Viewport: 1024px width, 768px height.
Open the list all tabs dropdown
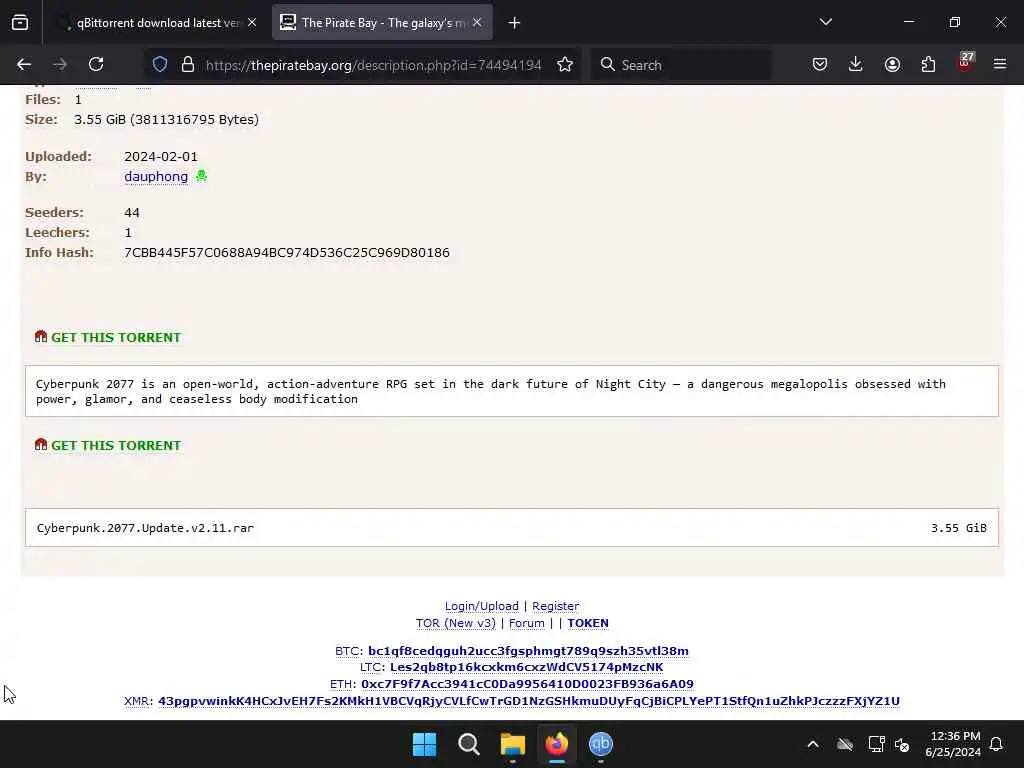point(825,22)
